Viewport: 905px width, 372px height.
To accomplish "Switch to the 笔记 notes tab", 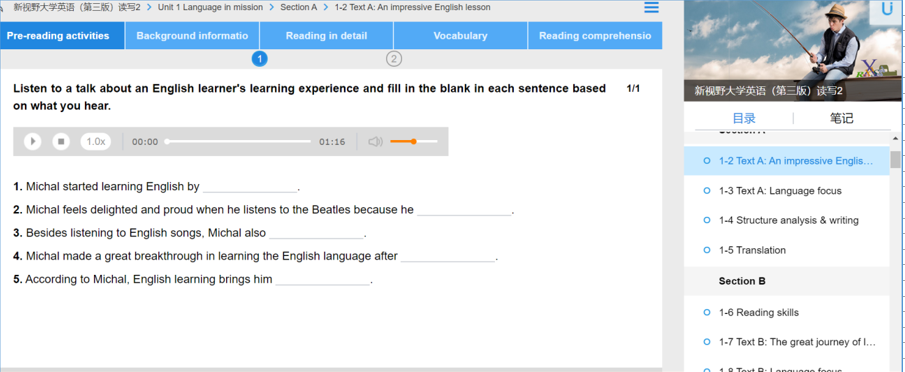I will [842, 118].
